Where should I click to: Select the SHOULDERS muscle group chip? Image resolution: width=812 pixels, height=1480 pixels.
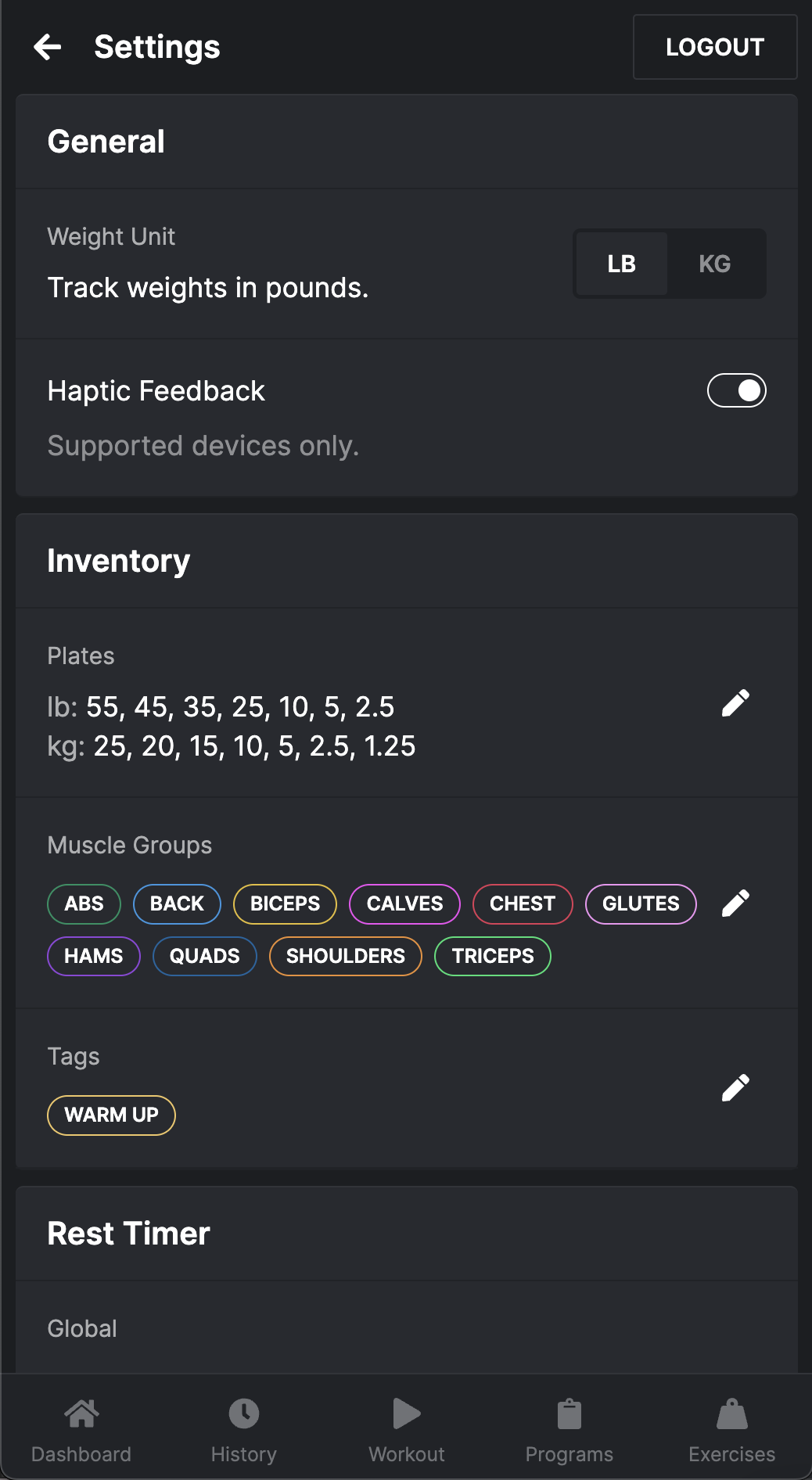tap(346, 956)
